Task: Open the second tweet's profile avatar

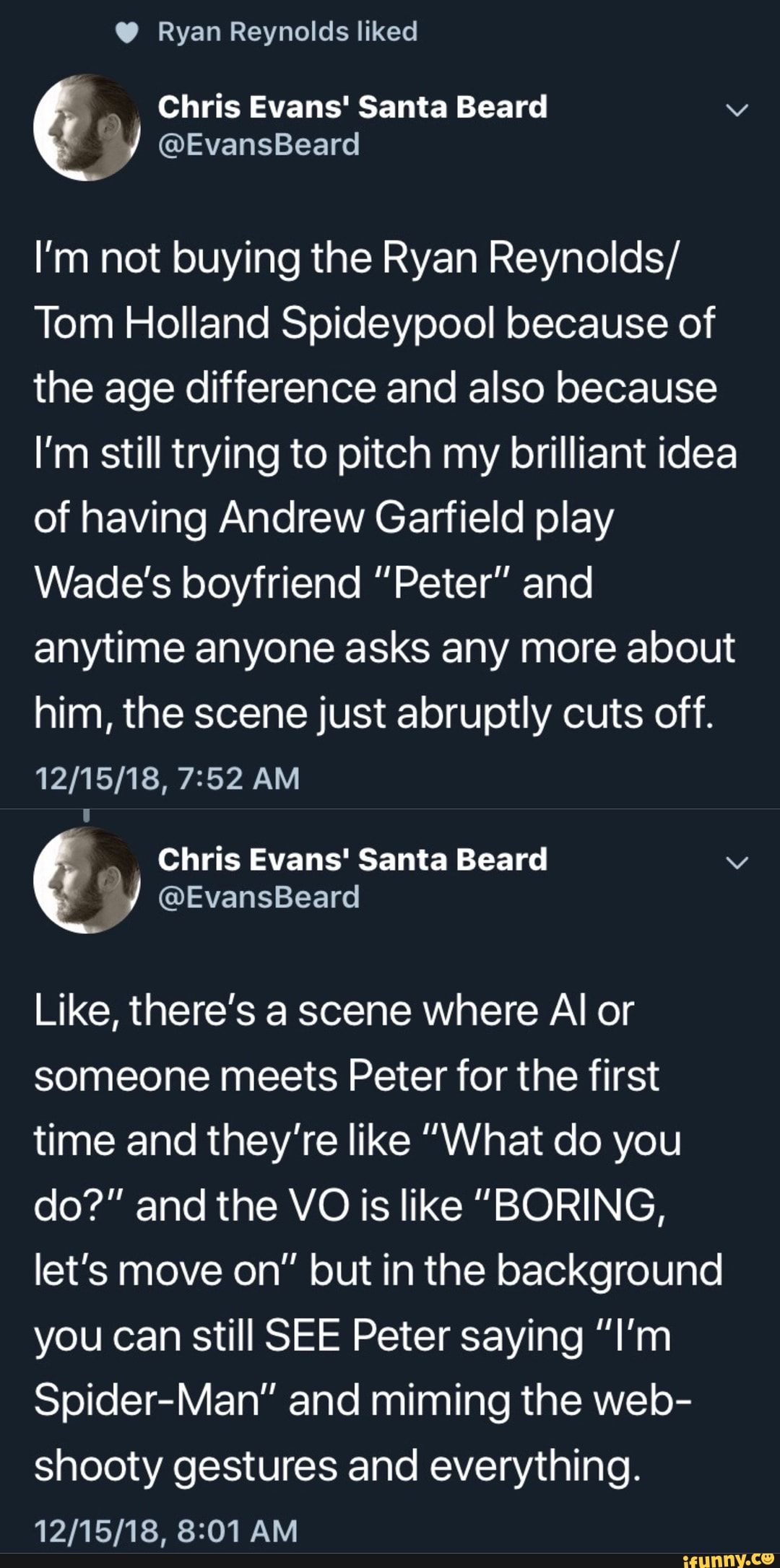Action: point(87,880)
